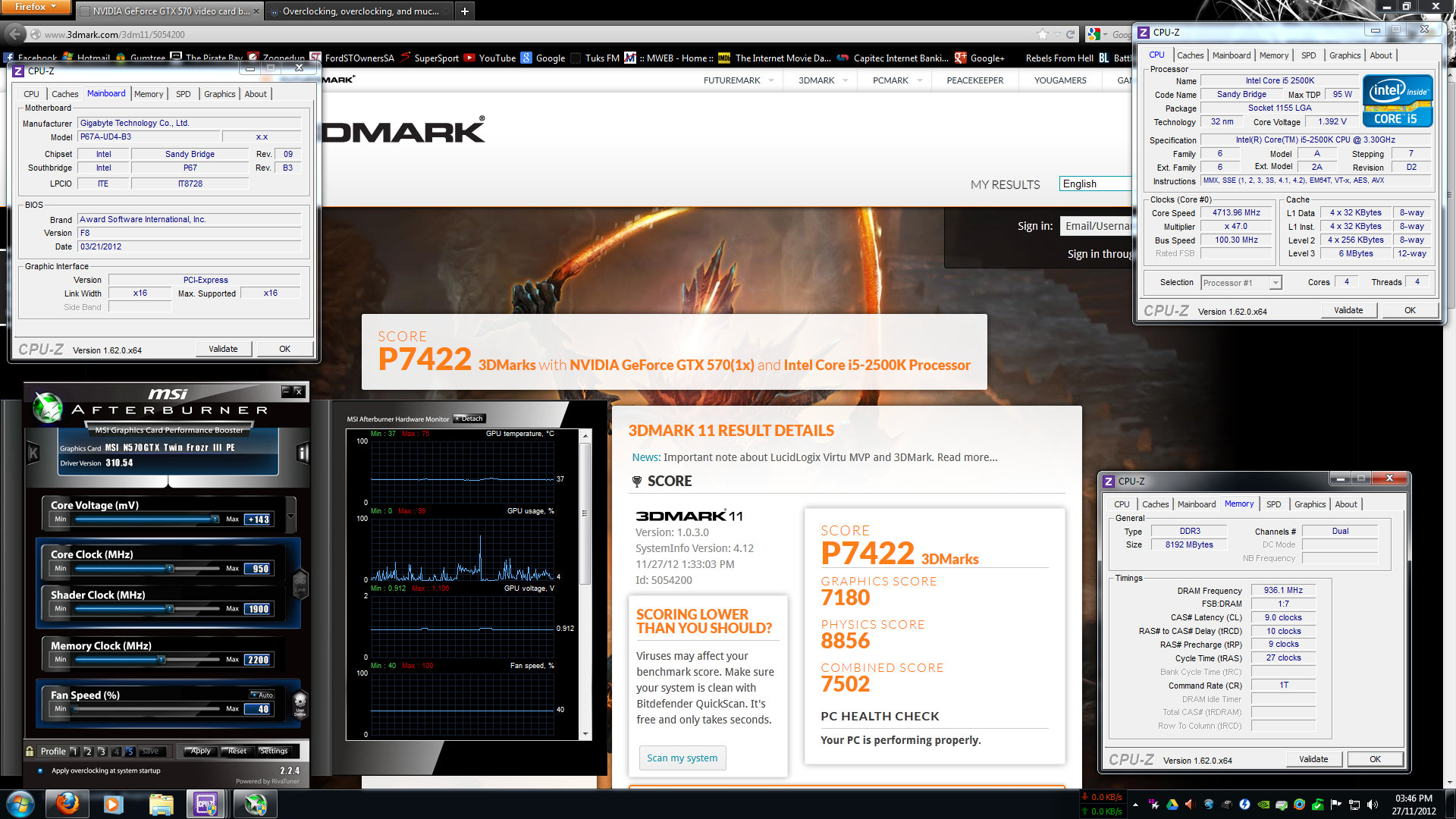The height and width of the screenshot is (819, 1456).
Task: Open the YouTube bookmark
Action: (490, 58)
